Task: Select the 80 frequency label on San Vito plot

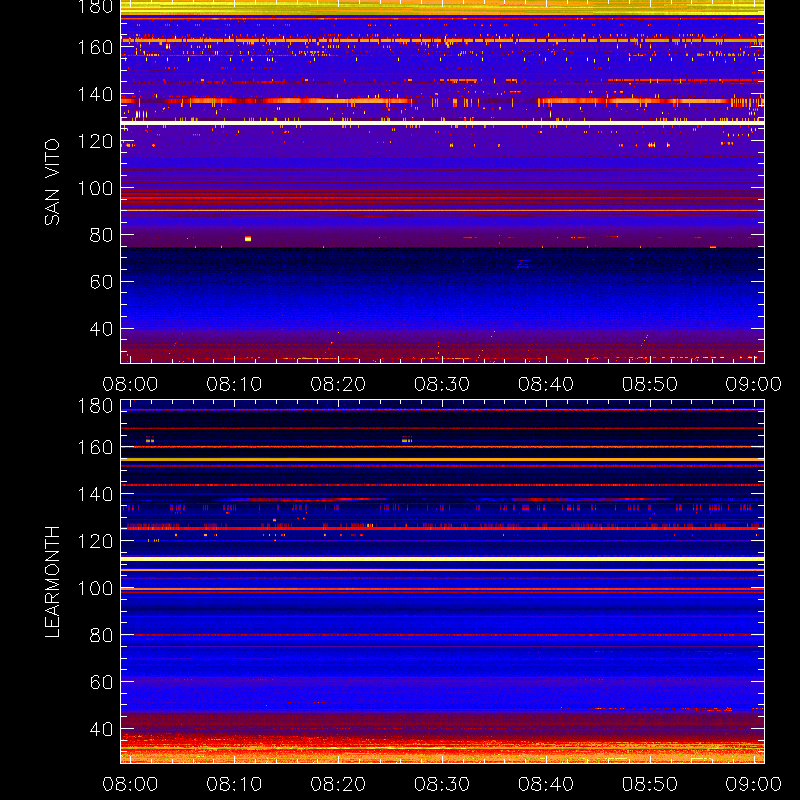Action: pyautogui.click(x=101, y=235)
